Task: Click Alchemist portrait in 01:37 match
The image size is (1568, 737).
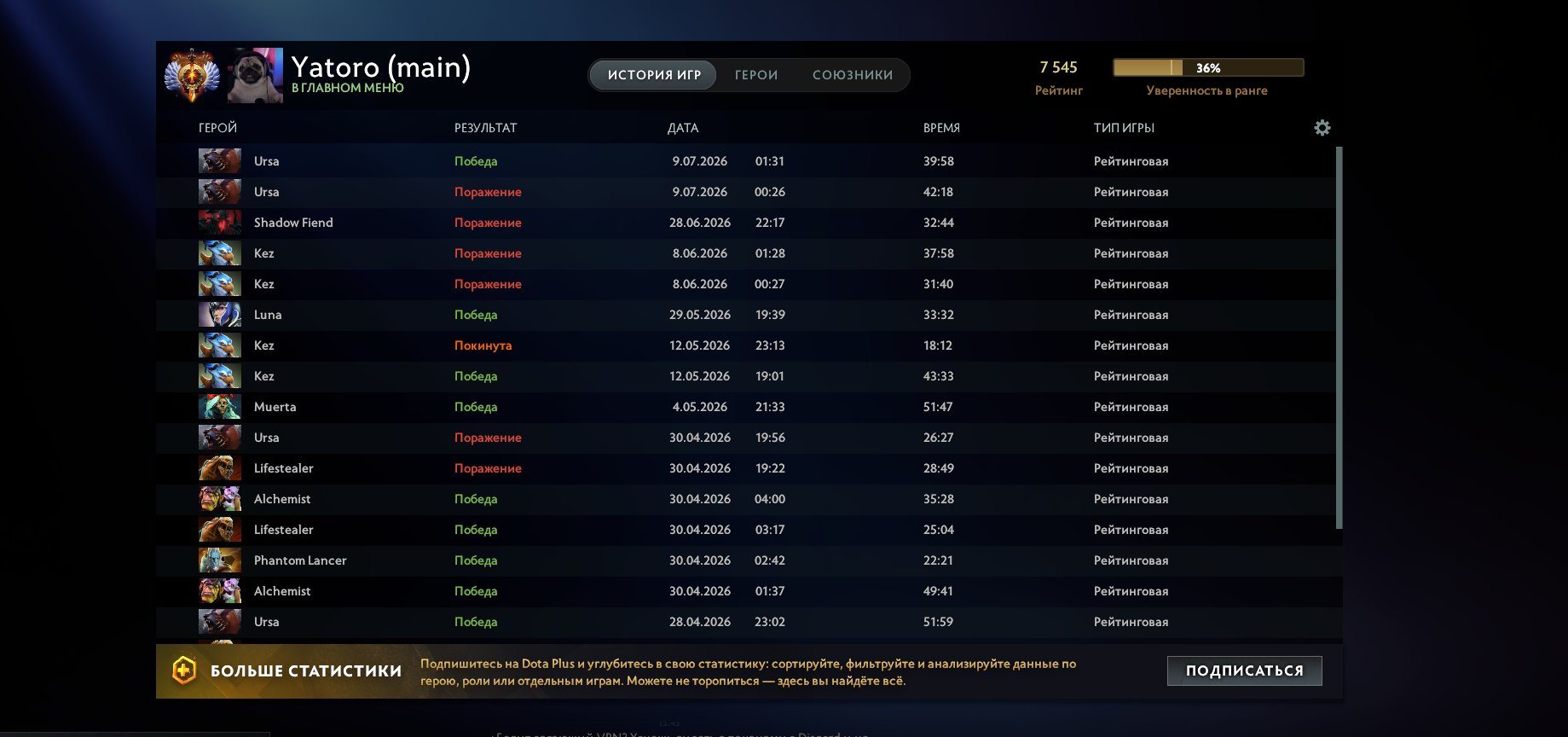Action: 220,591
